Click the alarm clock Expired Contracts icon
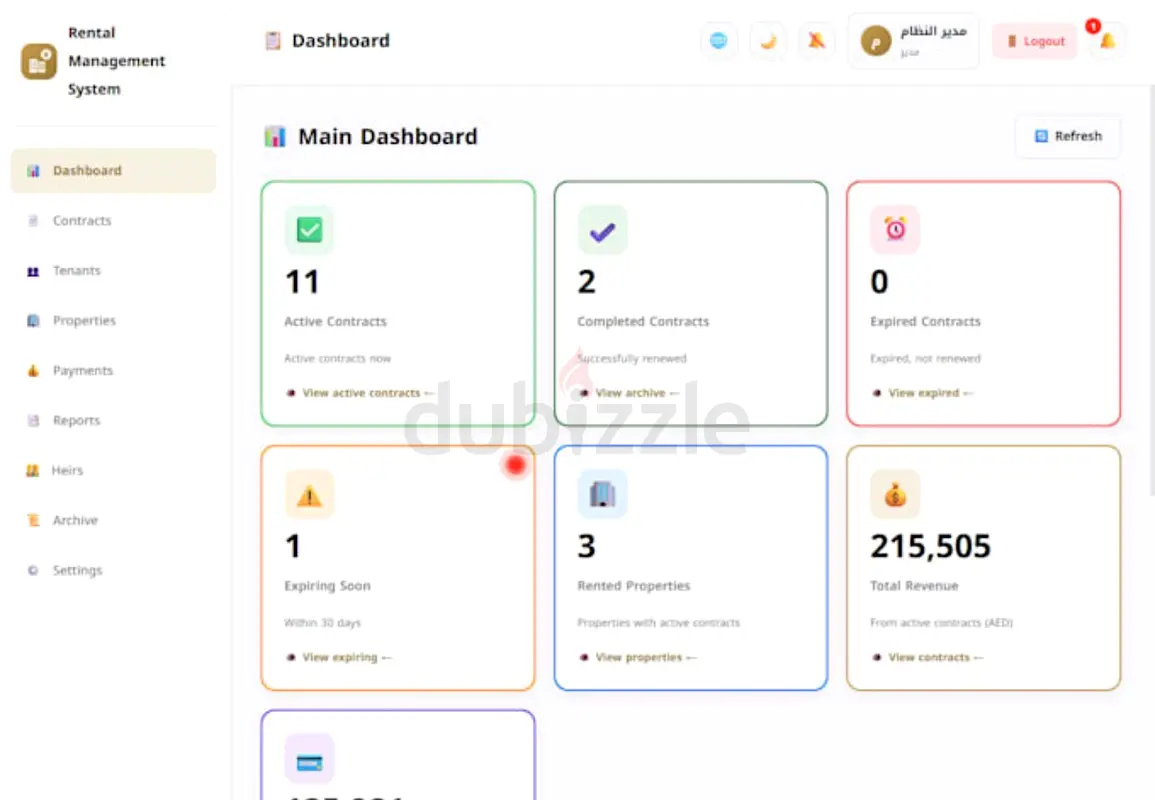Viewport: 1155px width, 800px height. 895,230
